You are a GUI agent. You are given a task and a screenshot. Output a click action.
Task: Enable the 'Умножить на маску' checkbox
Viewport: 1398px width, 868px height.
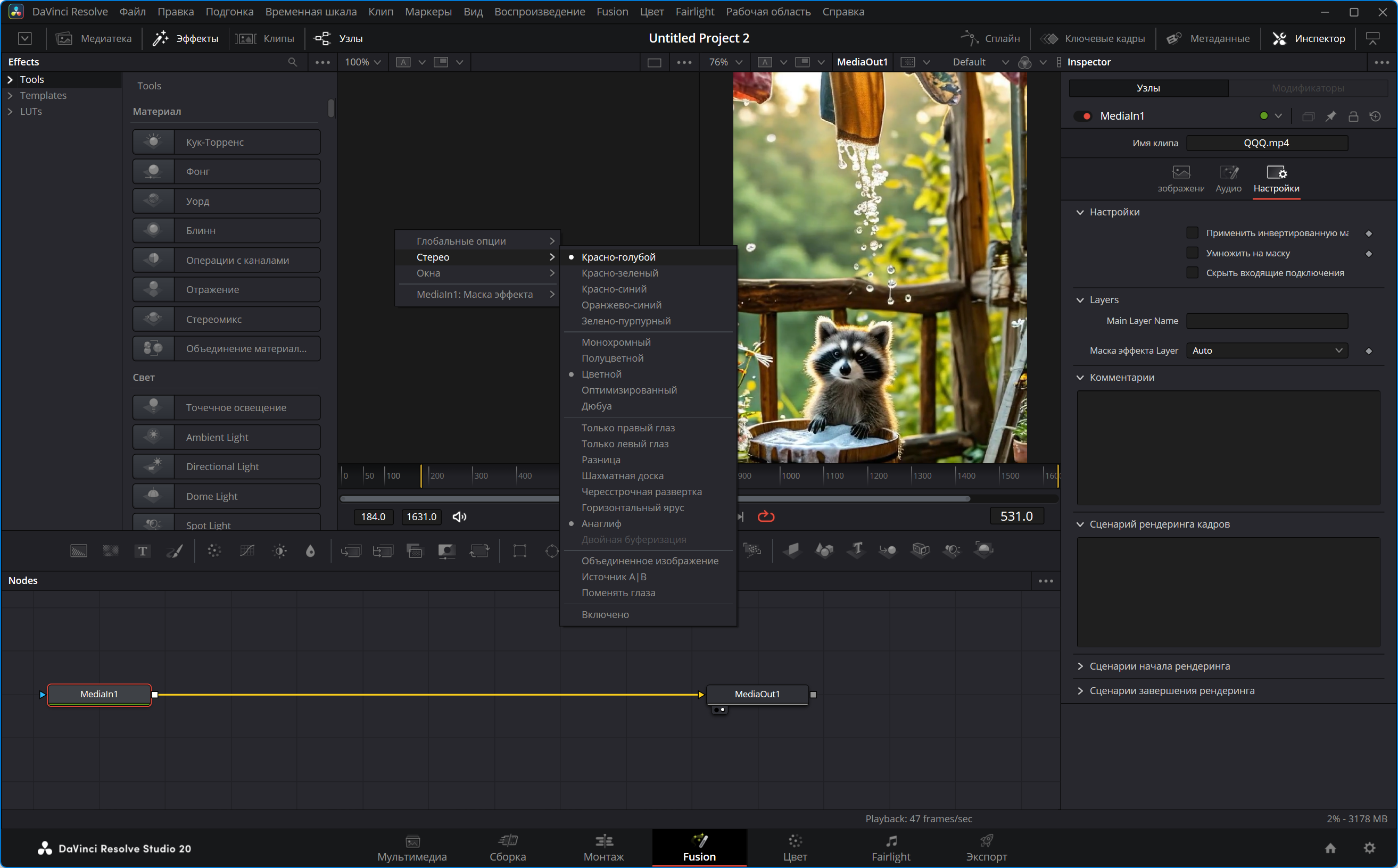1193,253
